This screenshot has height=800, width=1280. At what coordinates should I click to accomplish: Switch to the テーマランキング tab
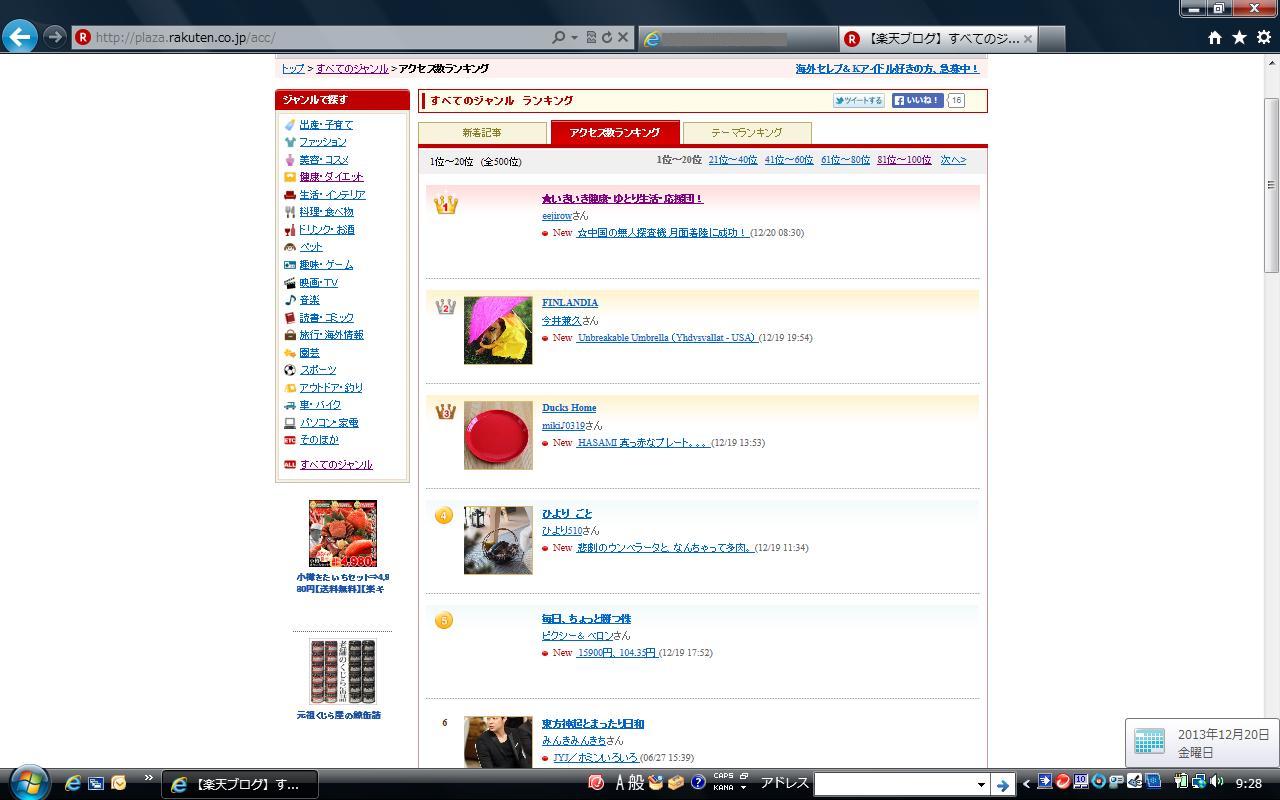click(x=746, y=133)
